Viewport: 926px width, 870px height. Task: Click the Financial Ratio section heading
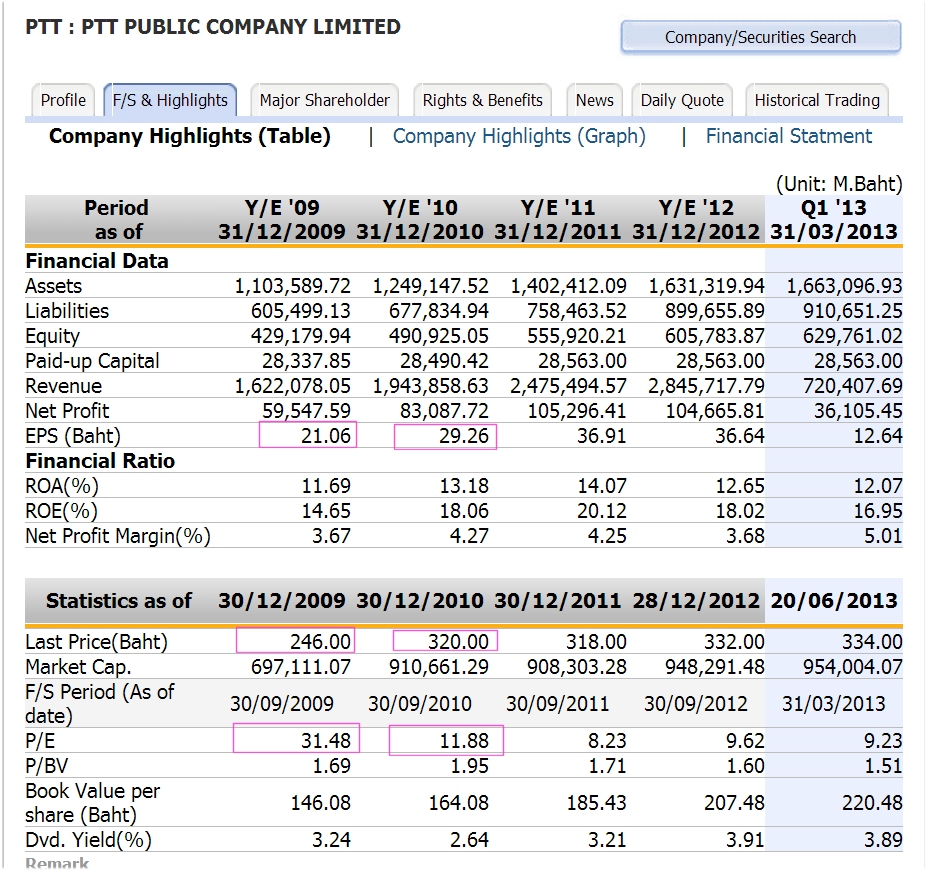coord(100,461)
